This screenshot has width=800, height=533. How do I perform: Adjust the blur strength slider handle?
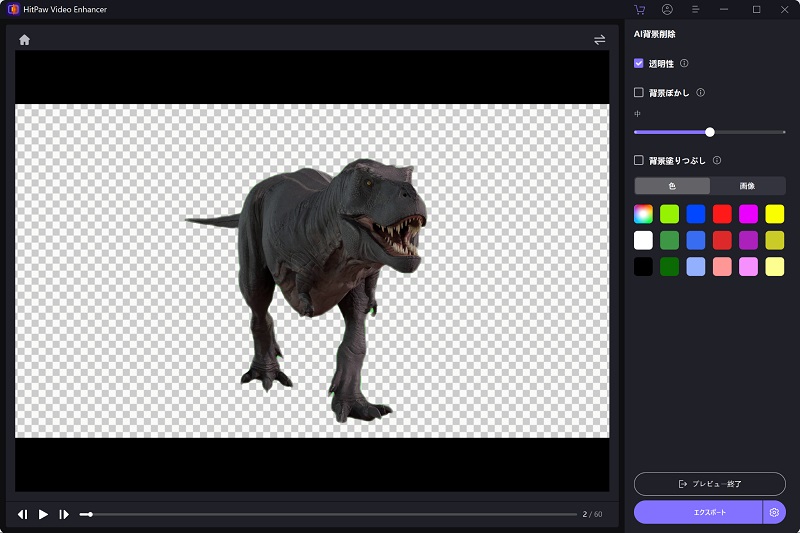[710, 132]
